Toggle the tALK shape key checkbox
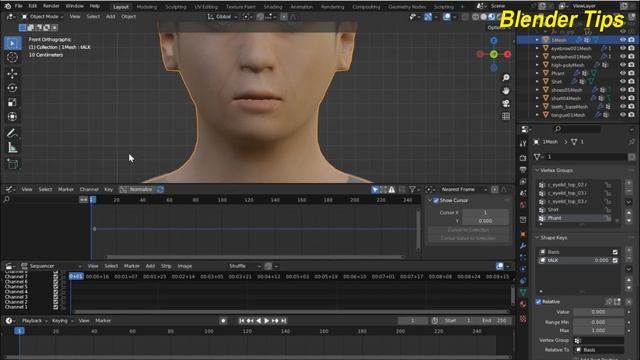This screenshot has height=360, width=640. pyautogui.click(x=615, y=260)
